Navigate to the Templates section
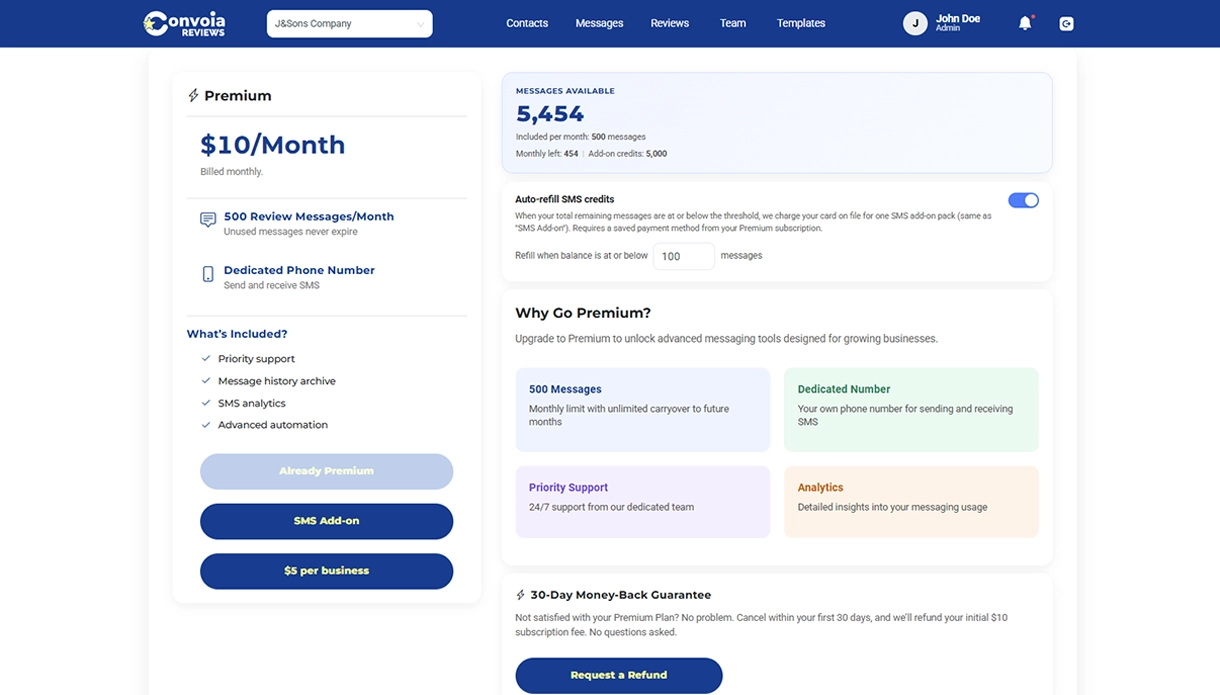 (801, 23)
